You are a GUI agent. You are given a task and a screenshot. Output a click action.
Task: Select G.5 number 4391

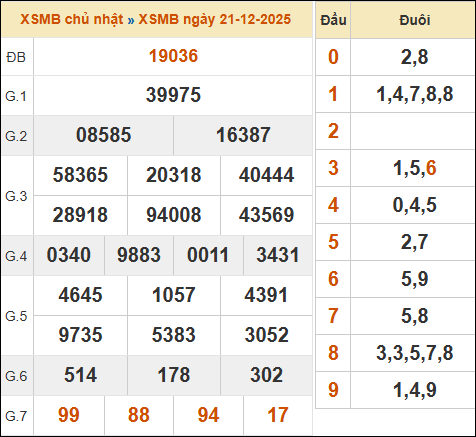click(266, 295)
